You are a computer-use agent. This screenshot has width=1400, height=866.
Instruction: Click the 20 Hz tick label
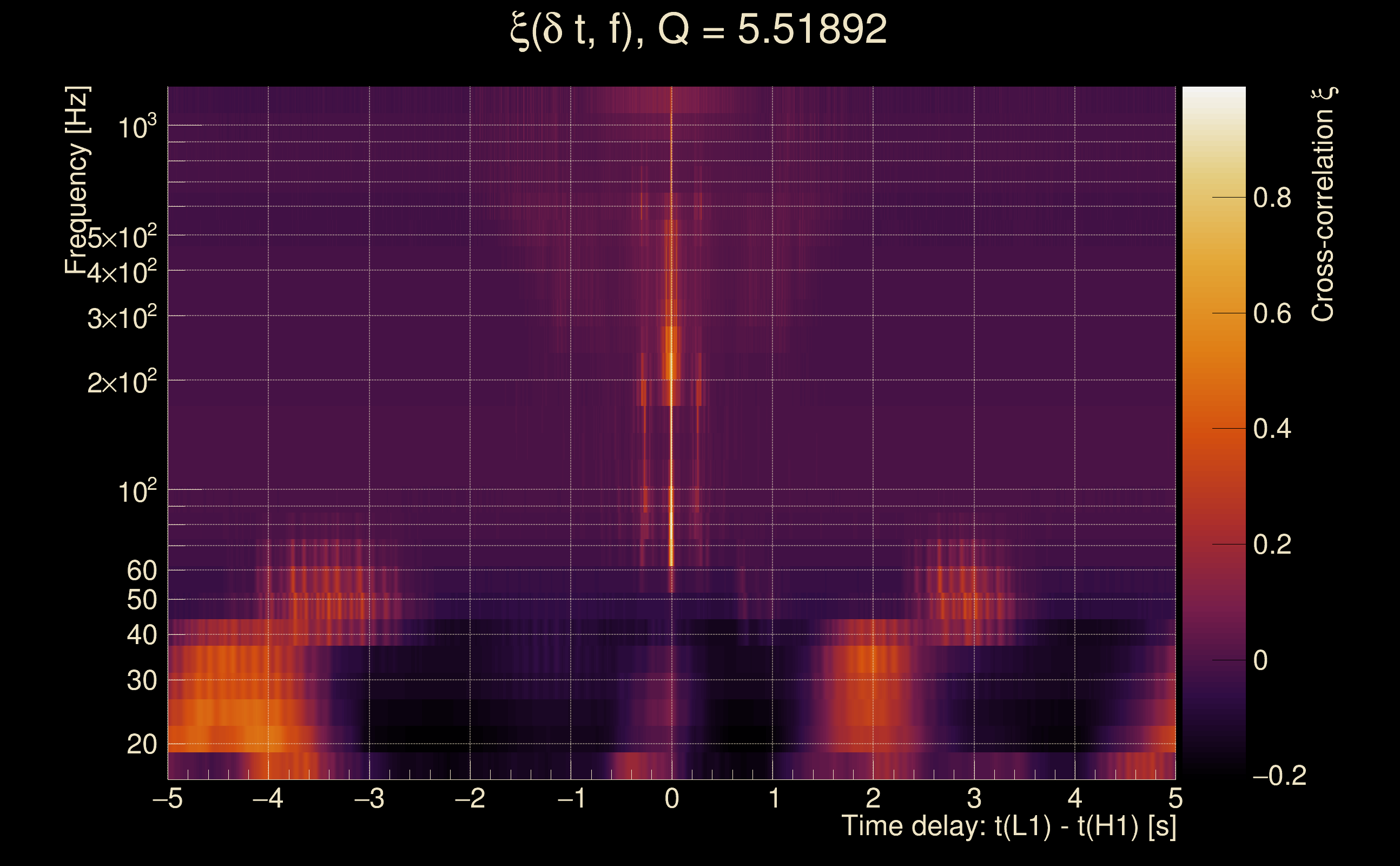141,745
